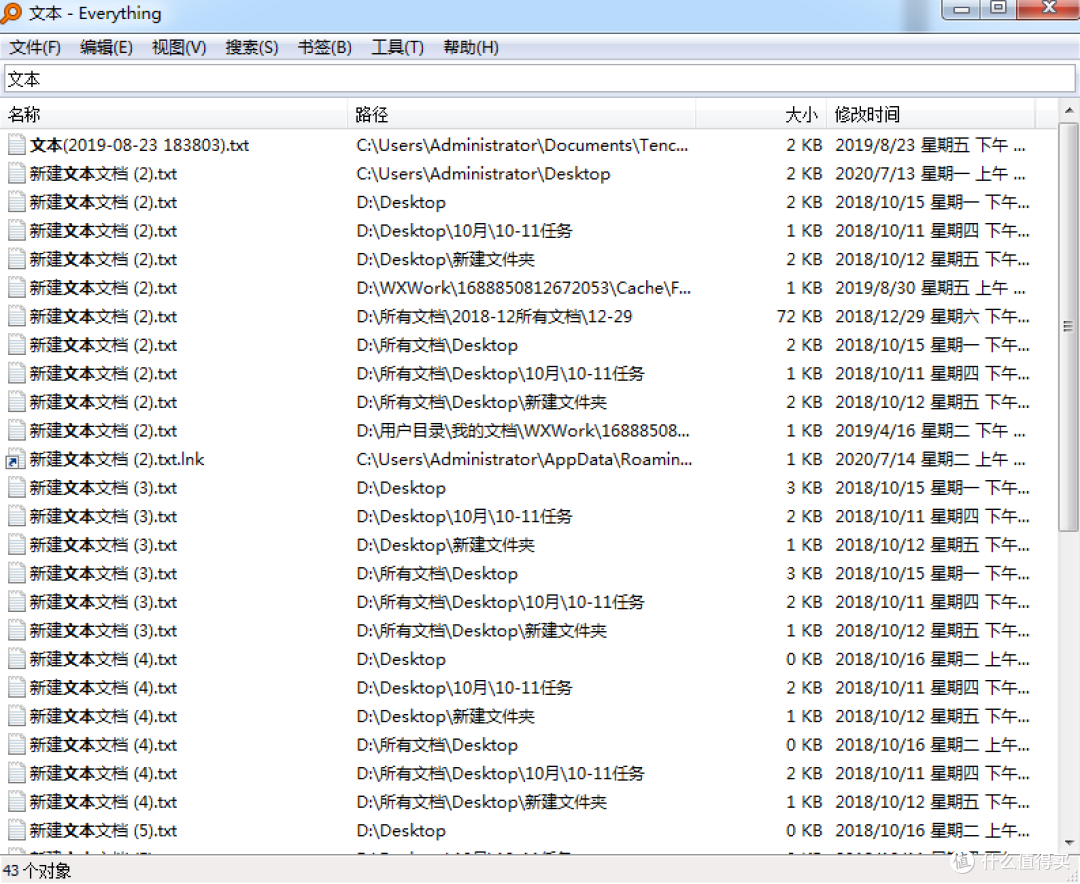This screenshot has height=884, width=1080.
Task: Click the vertical scrollbar thumb
Action: click(x=1068, y=326)
